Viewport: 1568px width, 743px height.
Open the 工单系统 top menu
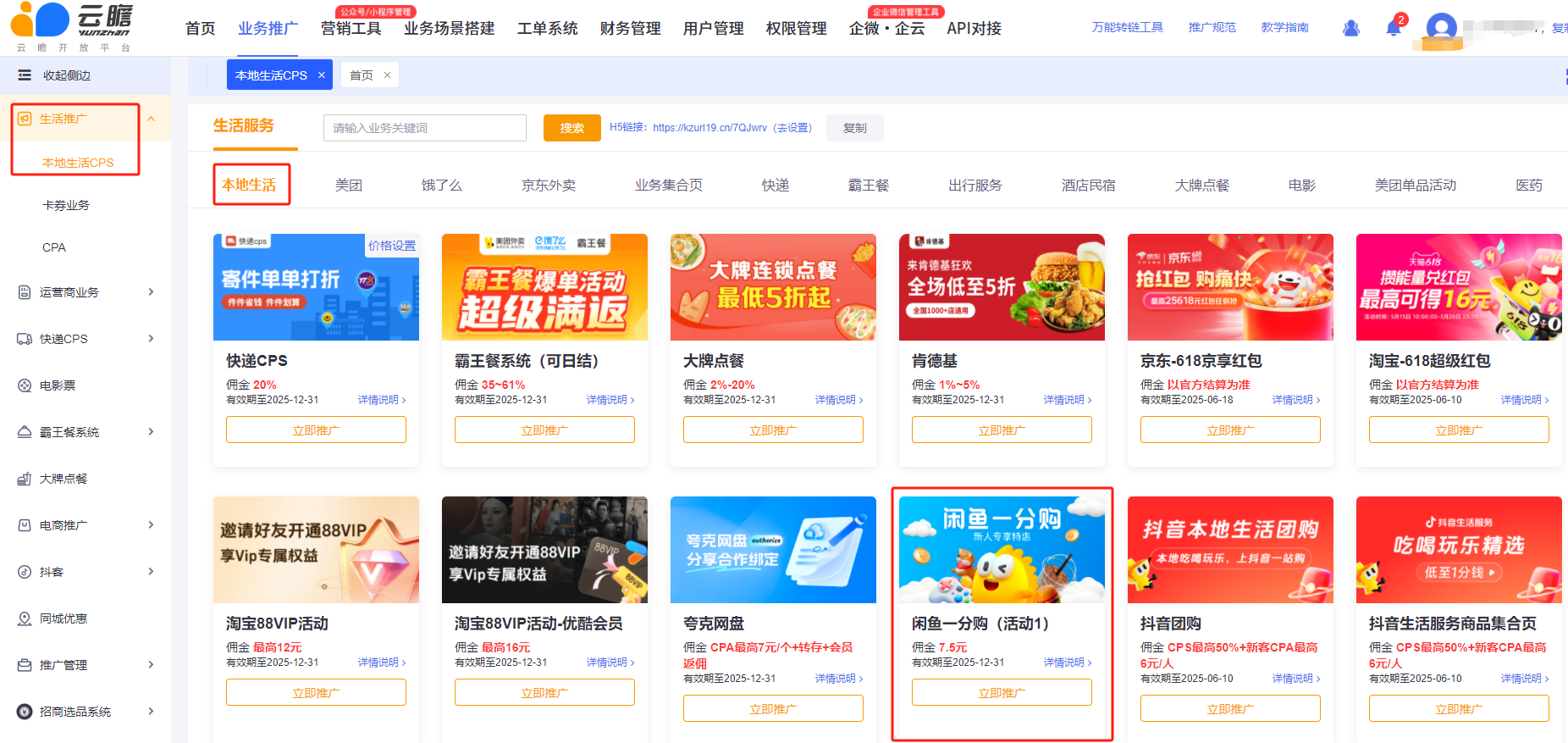coord(548,29)
